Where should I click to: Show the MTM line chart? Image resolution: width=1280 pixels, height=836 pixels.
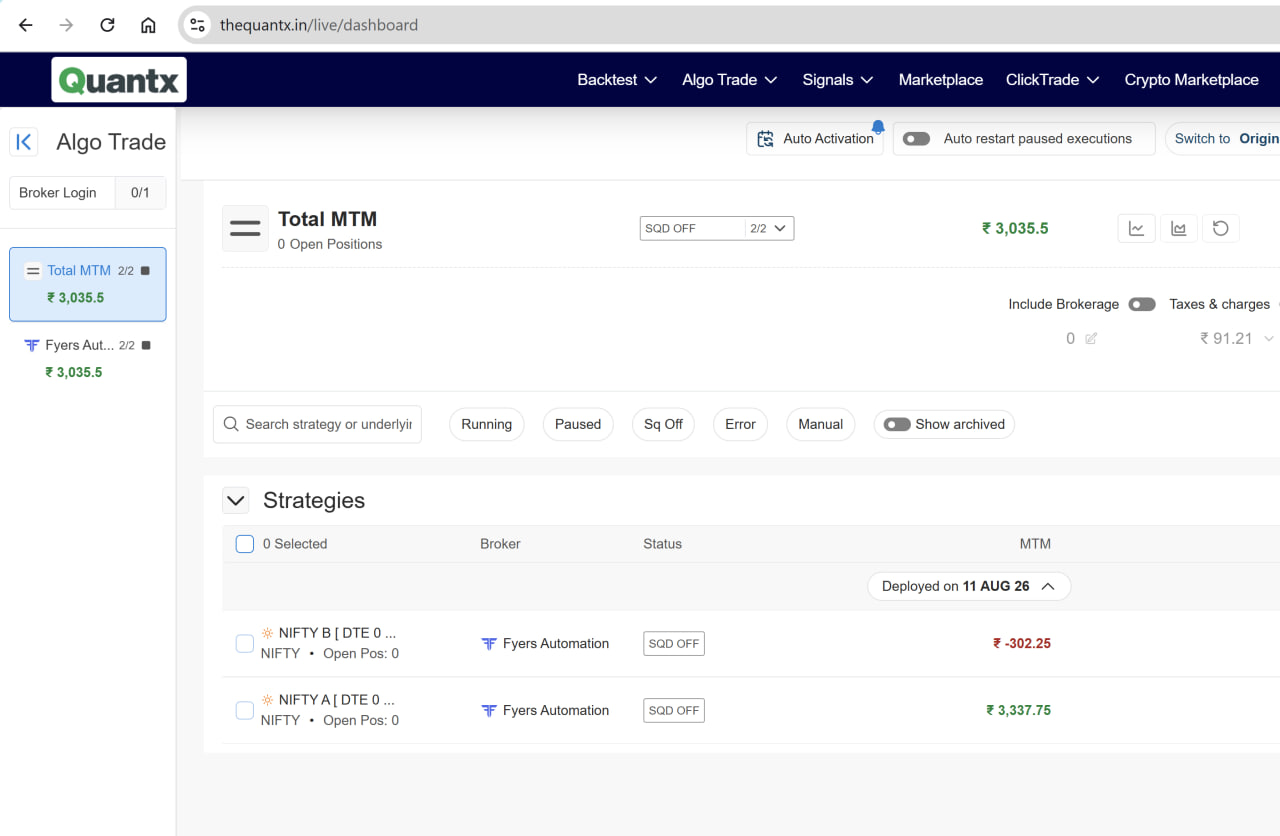1136,228
